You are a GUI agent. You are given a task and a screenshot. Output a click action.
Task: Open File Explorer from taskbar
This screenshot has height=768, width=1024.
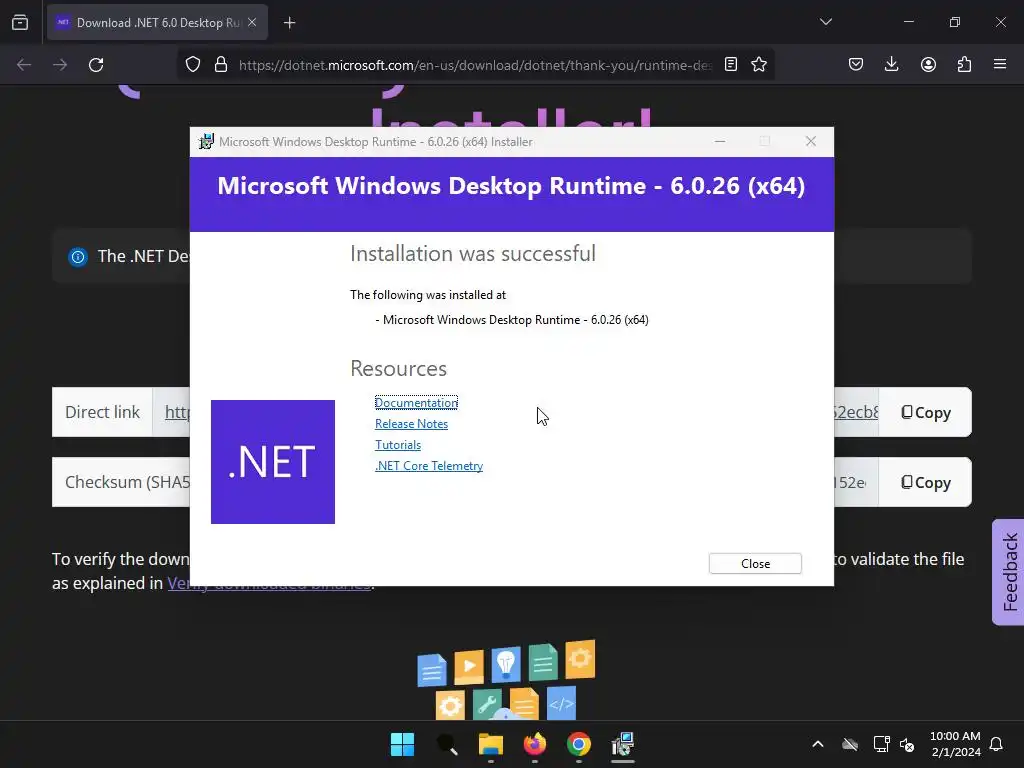coord(490,744)
